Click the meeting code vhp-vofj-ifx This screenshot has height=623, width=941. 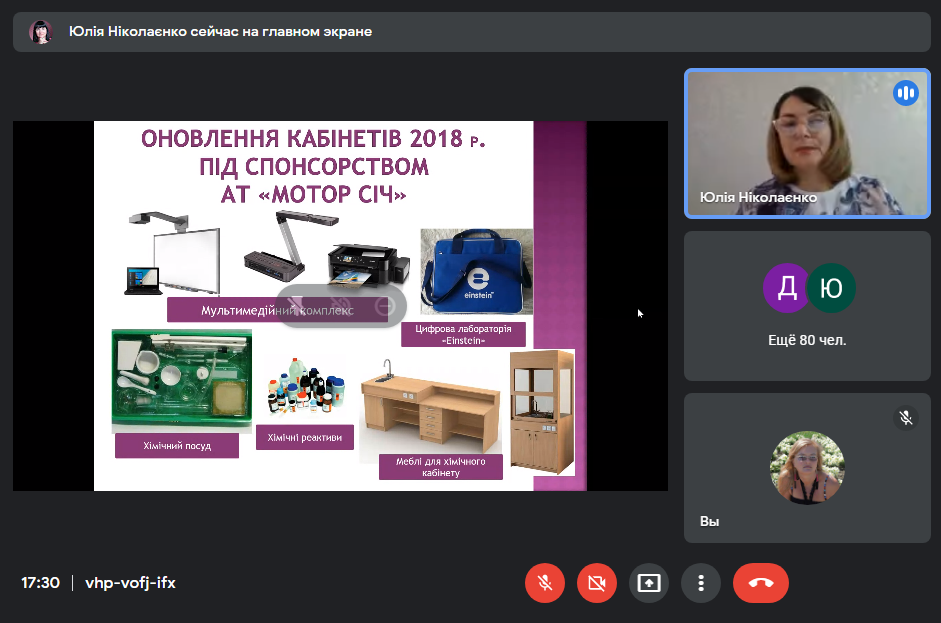130,583
